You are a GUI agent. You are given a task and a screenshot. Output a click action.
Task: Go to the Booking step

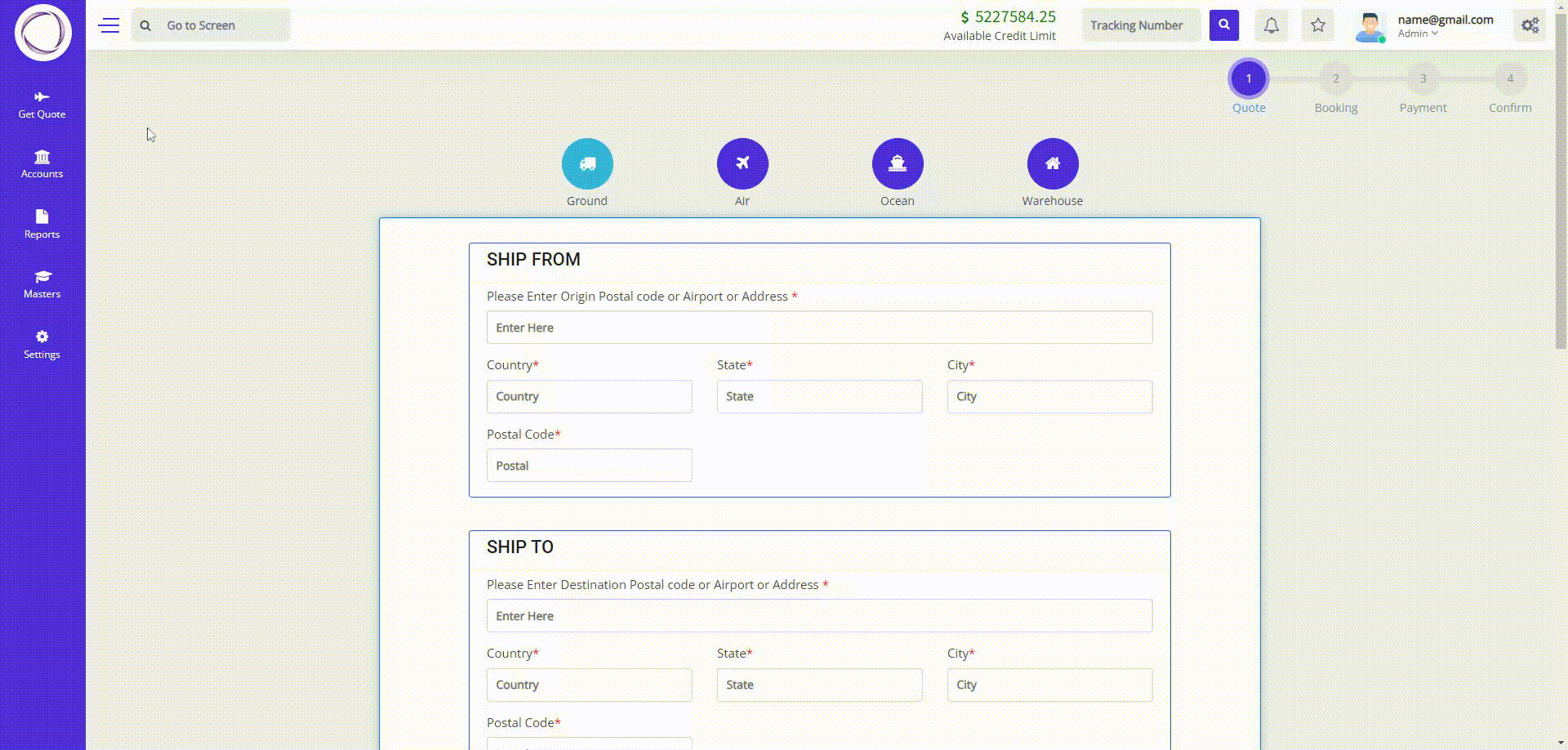(x=1336, y=79)
